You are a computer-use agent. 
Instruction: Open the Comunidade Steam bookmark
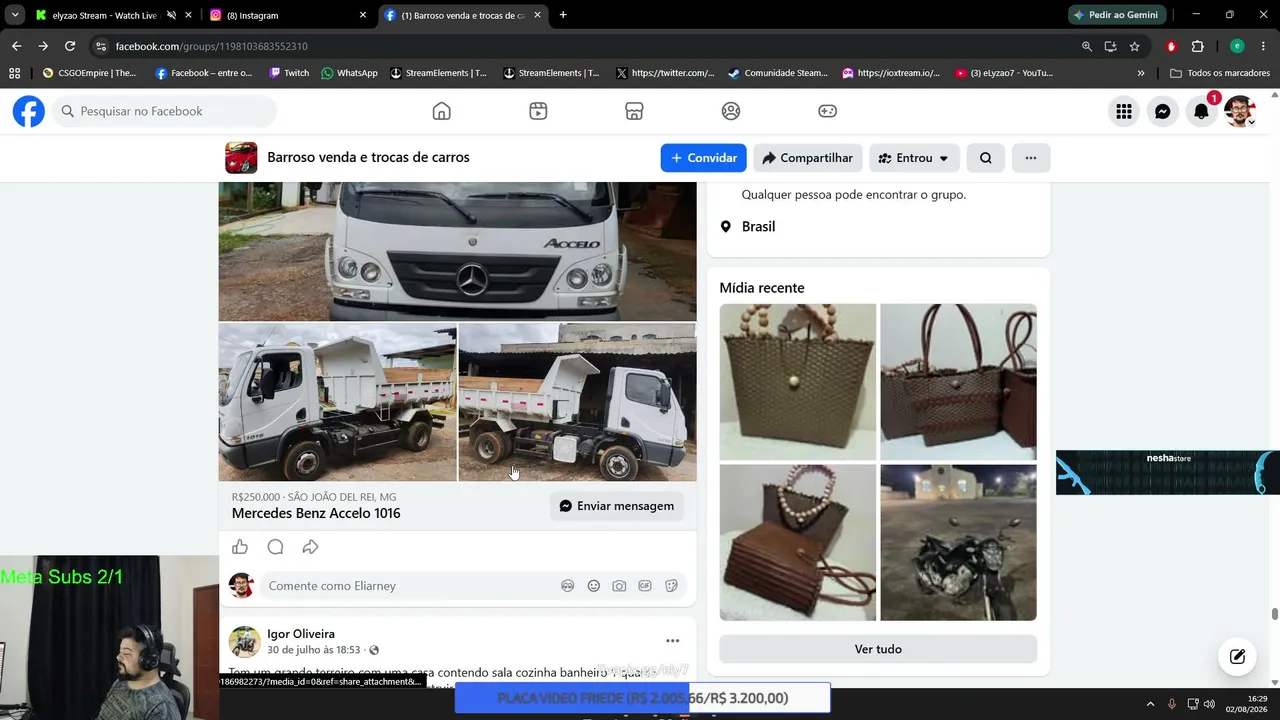click(x=778, y=73)
